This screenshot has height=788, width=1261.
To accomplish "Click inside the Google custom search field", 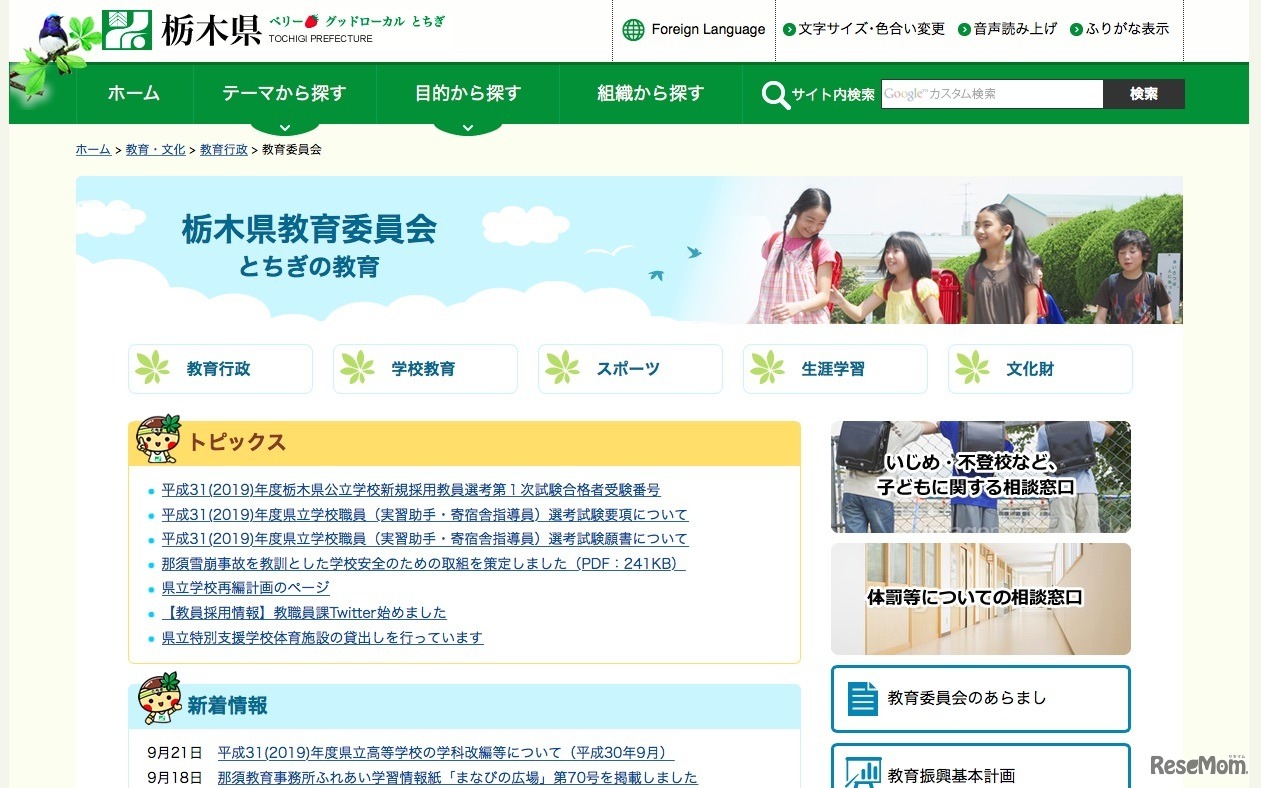I will [x=992, y=93].
